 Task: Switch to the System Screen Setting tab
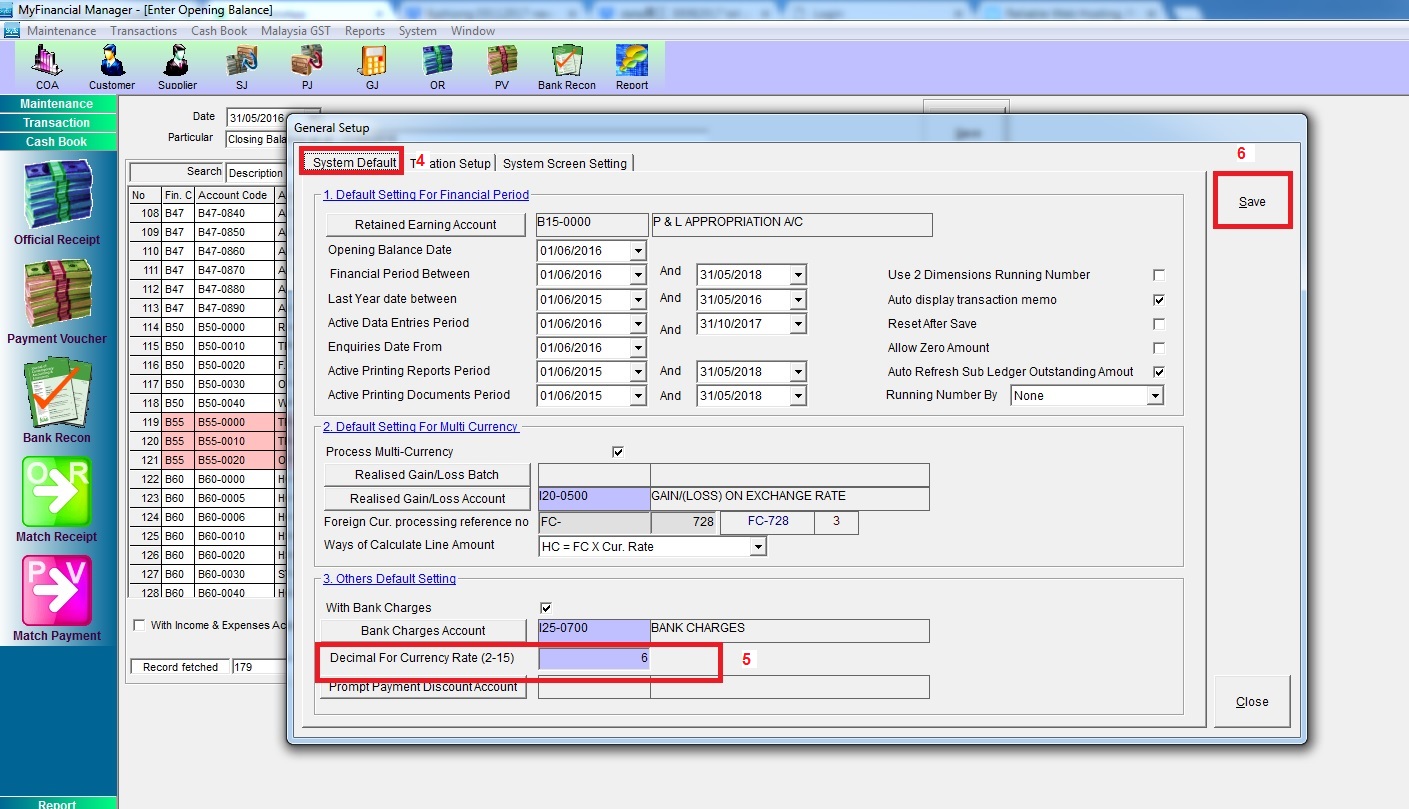[565, 163]
